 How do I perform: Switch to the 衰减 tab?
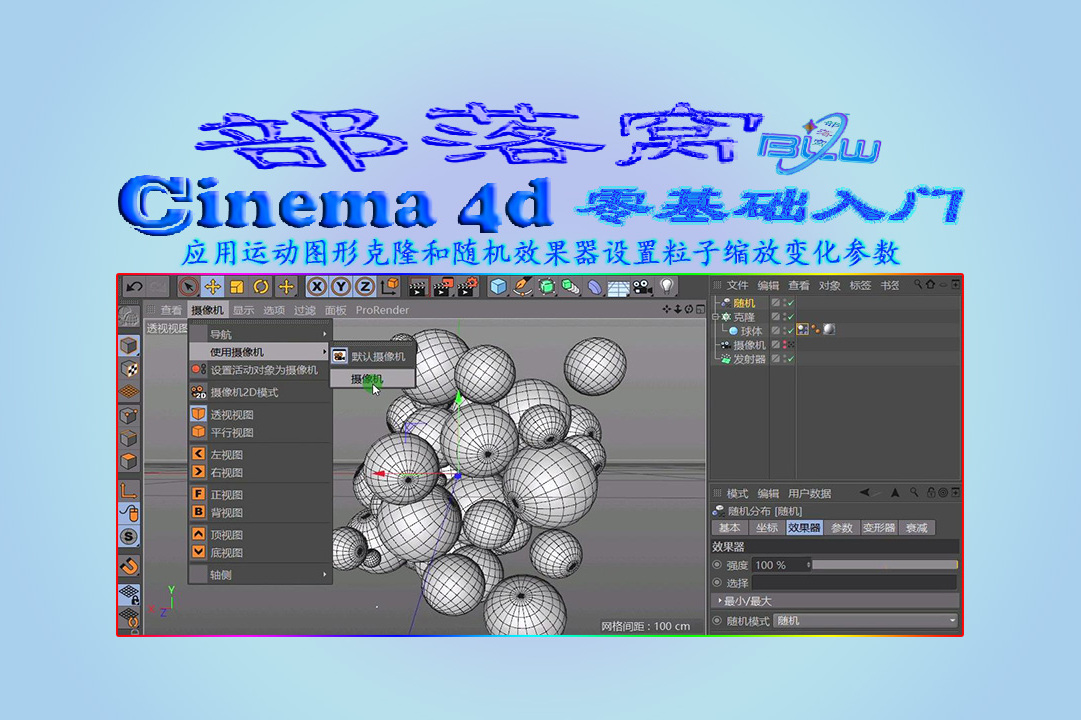916,528
